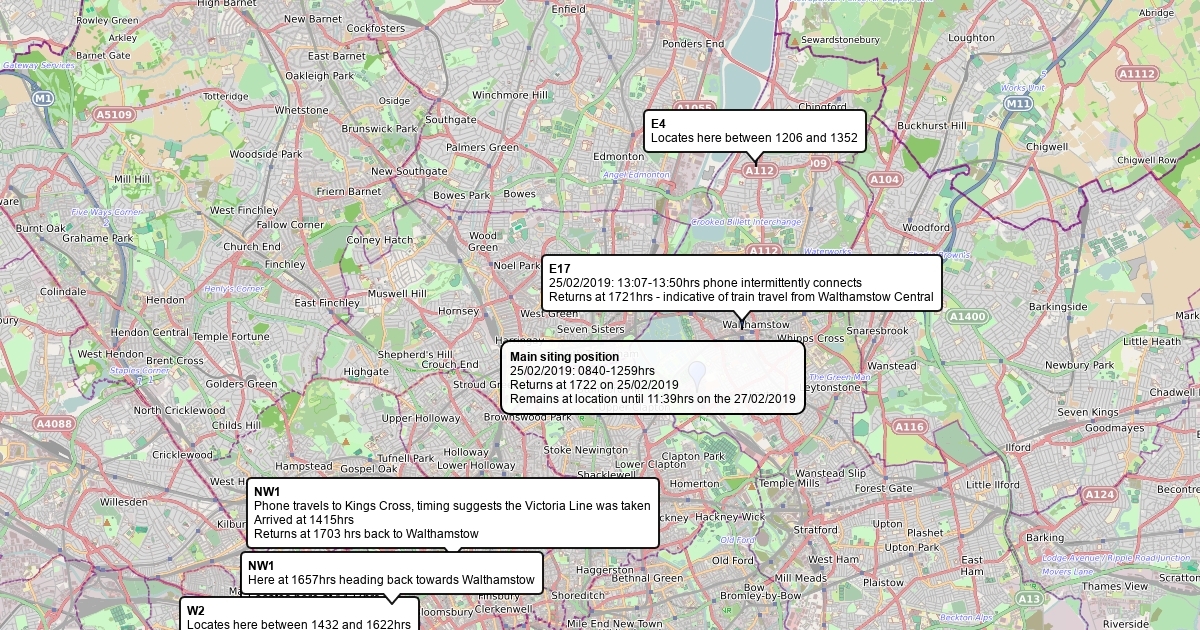Viewport: 1200px width, 630px height.
Task: Click the Walthamstow place label
Action: point(755,325)
